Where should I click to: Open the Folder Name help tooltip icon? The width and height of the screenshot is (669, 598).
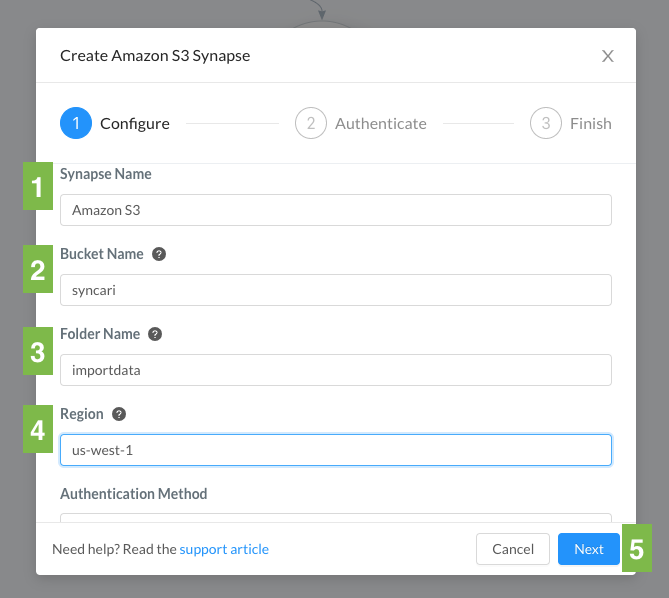pos(155,334)
